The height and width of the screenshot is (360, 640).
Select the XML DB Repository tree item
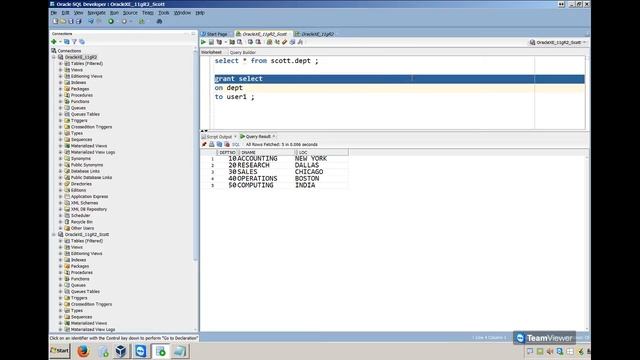tap(89, 209)
